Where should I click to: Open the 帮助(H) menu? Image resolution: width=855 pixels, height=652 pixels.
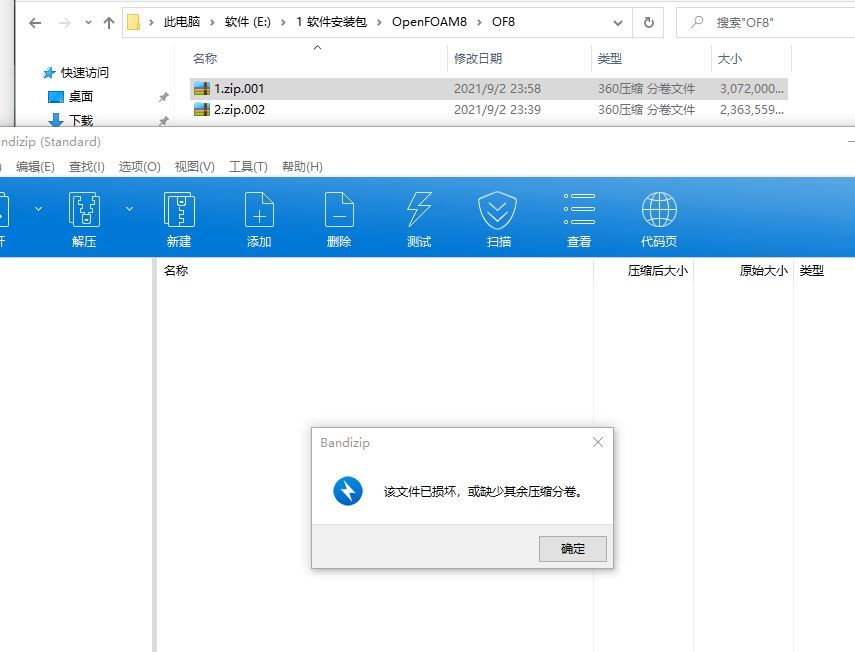302,167
